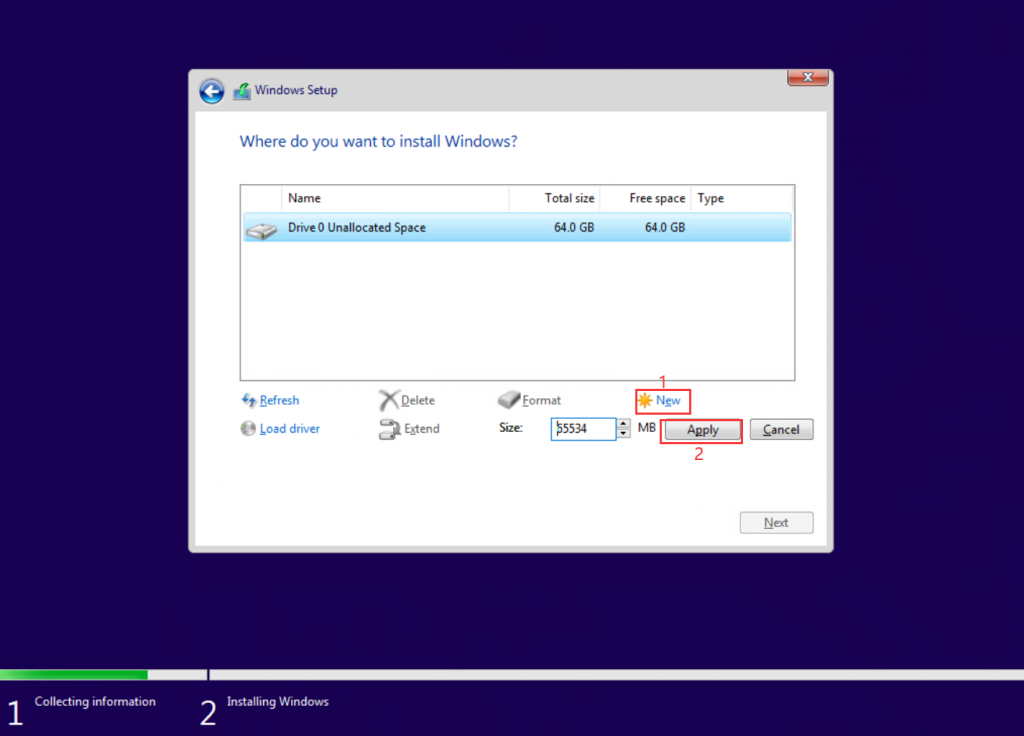The width and height of the screenshot is (1024, 736).
Task: Sort by the Free space column header
Action: 645,198
